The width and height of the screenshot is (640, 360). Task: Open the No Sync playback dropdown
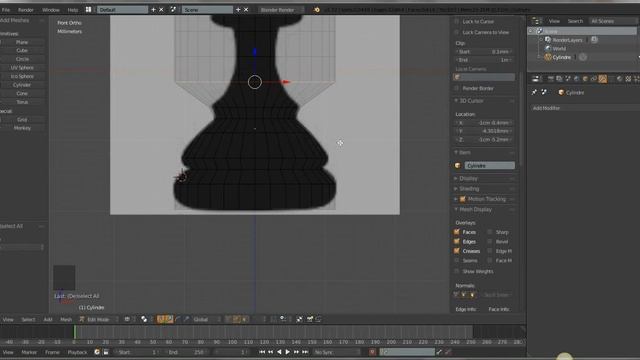pyautogui.click(x=337, y=352)
